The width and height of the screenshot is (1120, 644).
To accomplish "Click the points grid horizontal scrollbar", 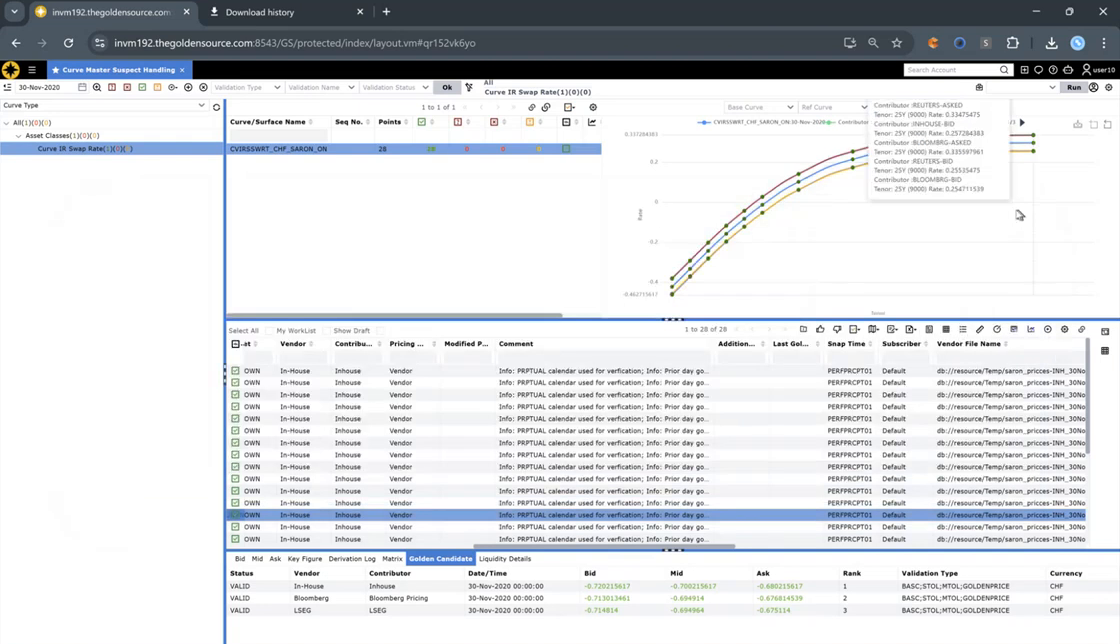I will 604,546.
